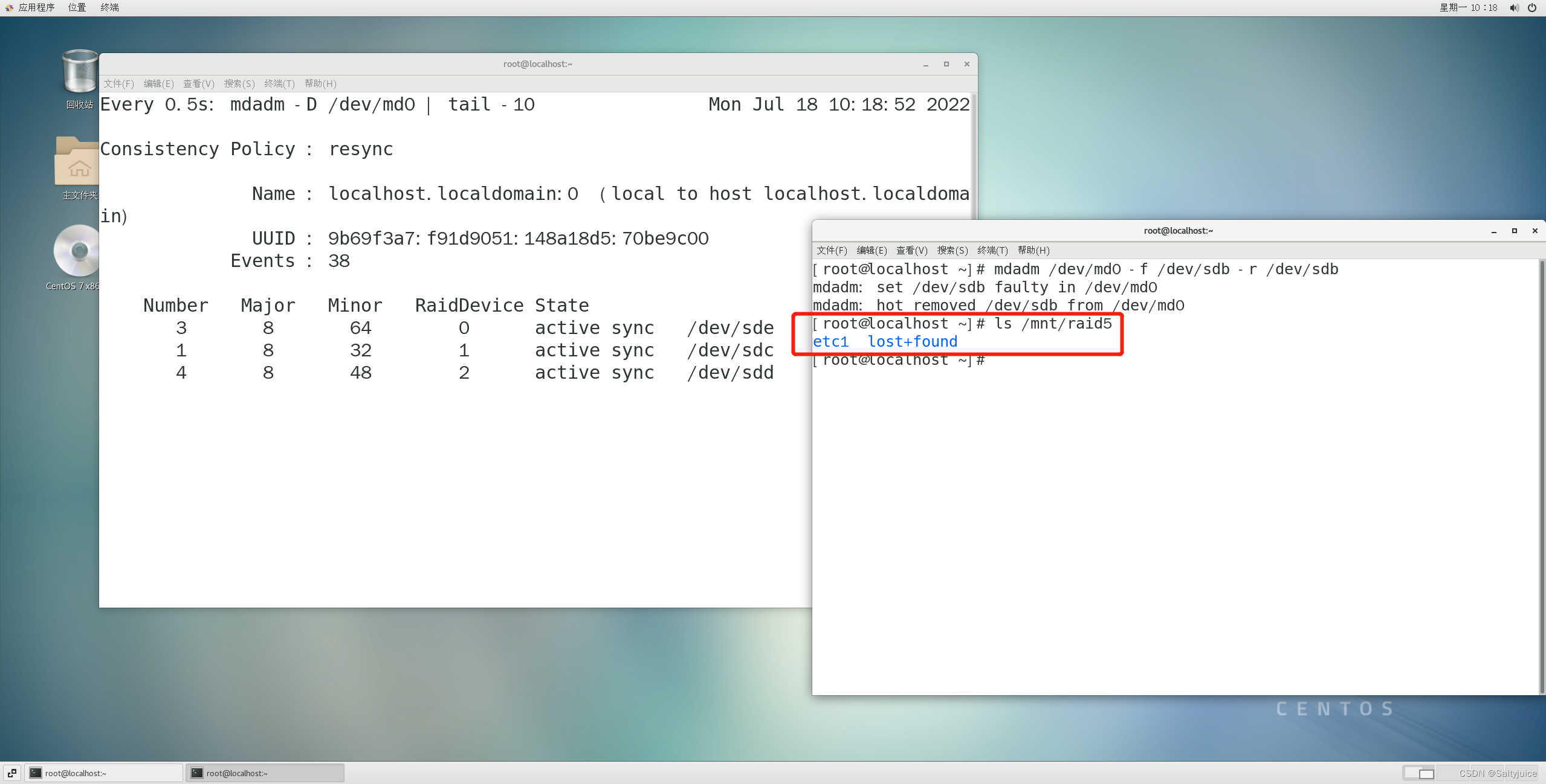
Task: Open 编辑(E) menu in background mdadm terminal
Action: (x=158, y=83)
